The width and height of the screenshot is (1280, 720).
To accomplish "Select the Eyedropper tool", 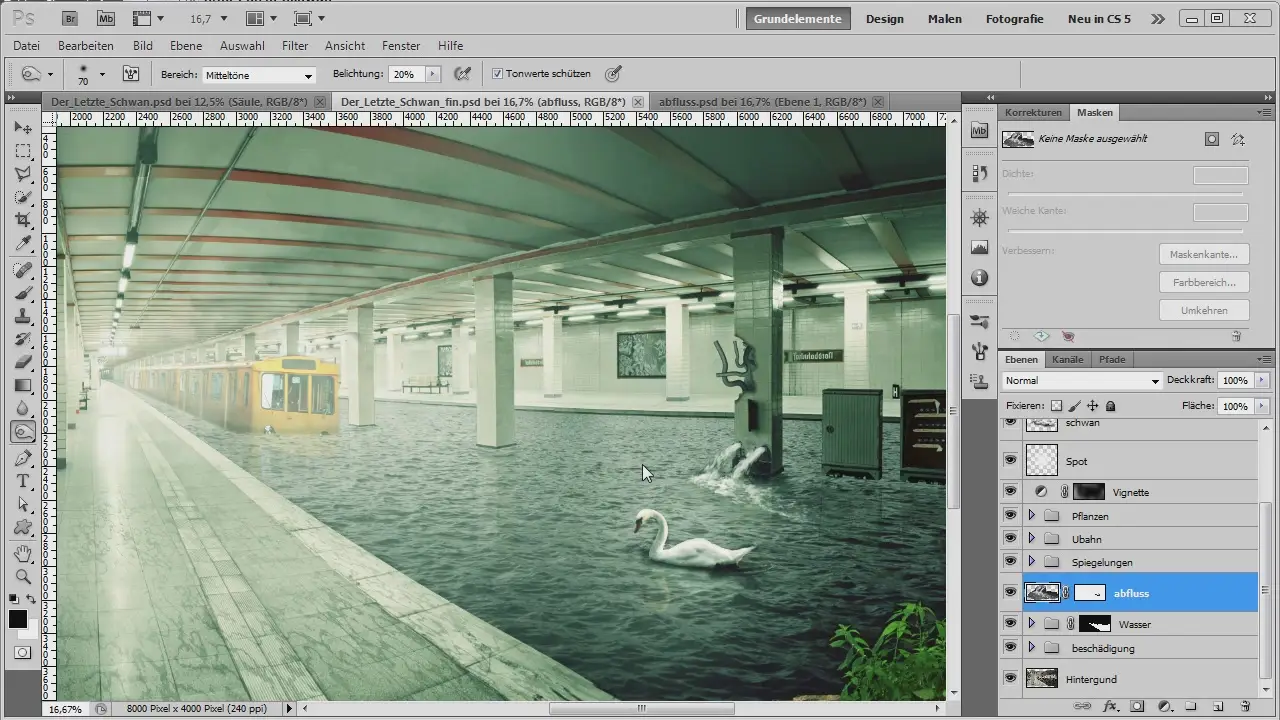I will pyautogui.click(x=22, y=244).
